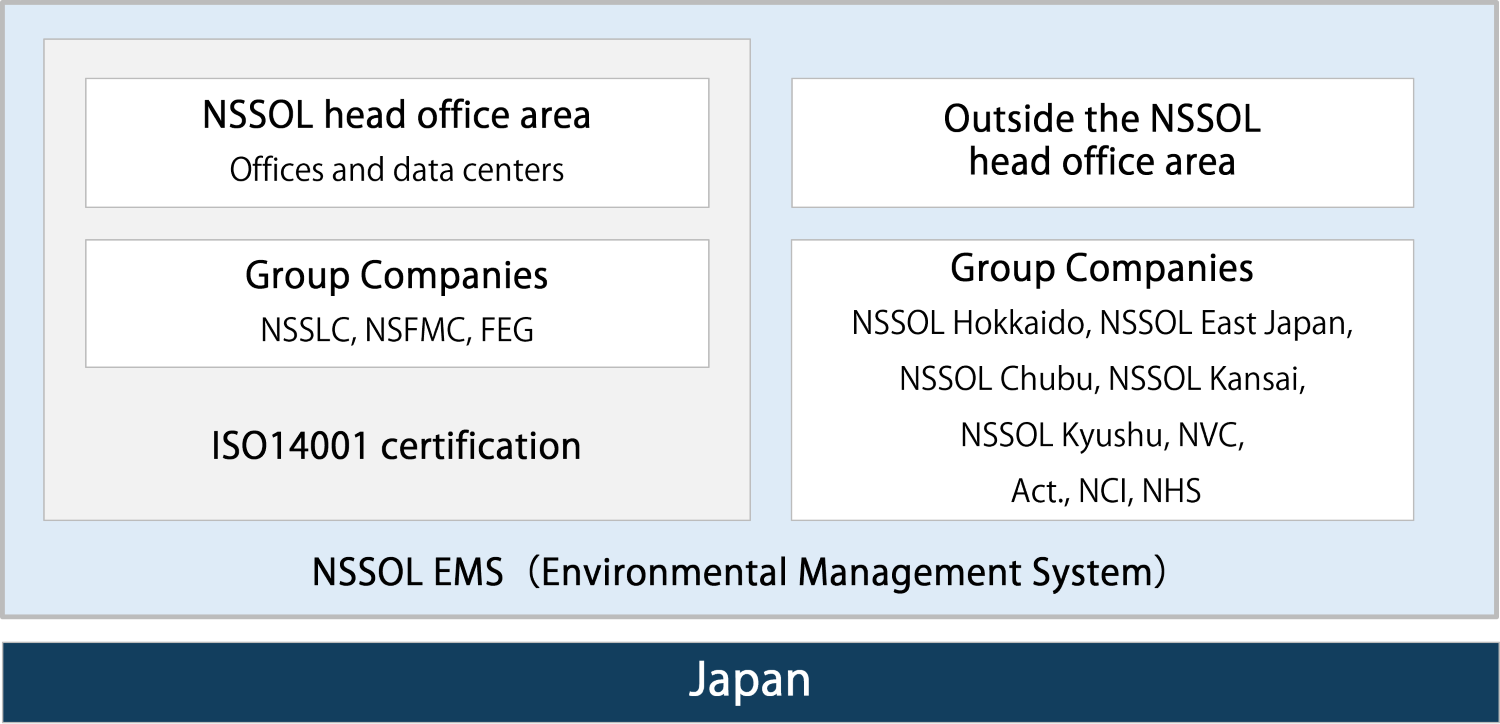Select the "NSSOL Kyushu, NVC," line
Viewport: 1500px width, 724px height.
point(1102,435)
